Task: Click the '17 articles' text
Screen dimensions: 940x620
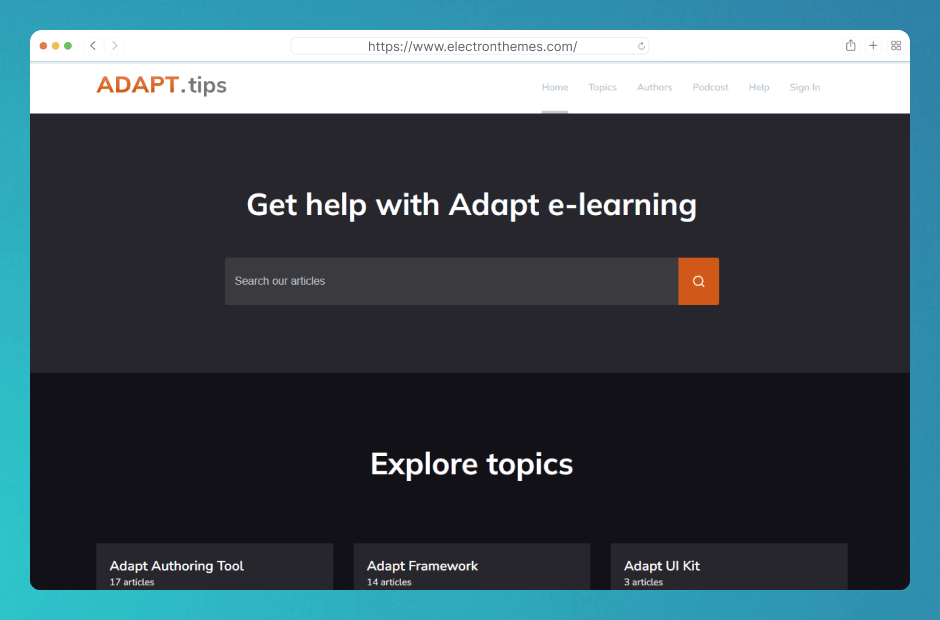Action: [132, 582]
